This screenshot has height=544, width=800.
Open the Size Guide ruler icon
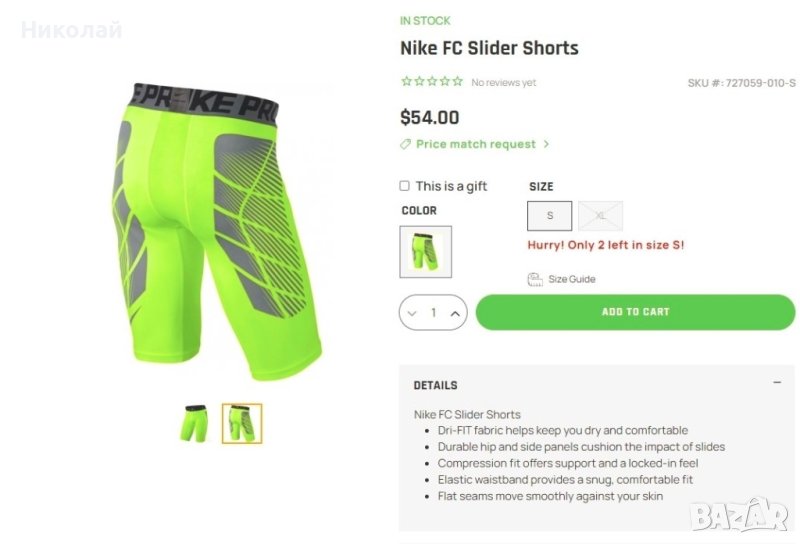pyautogui.click(x=535, y=279)
